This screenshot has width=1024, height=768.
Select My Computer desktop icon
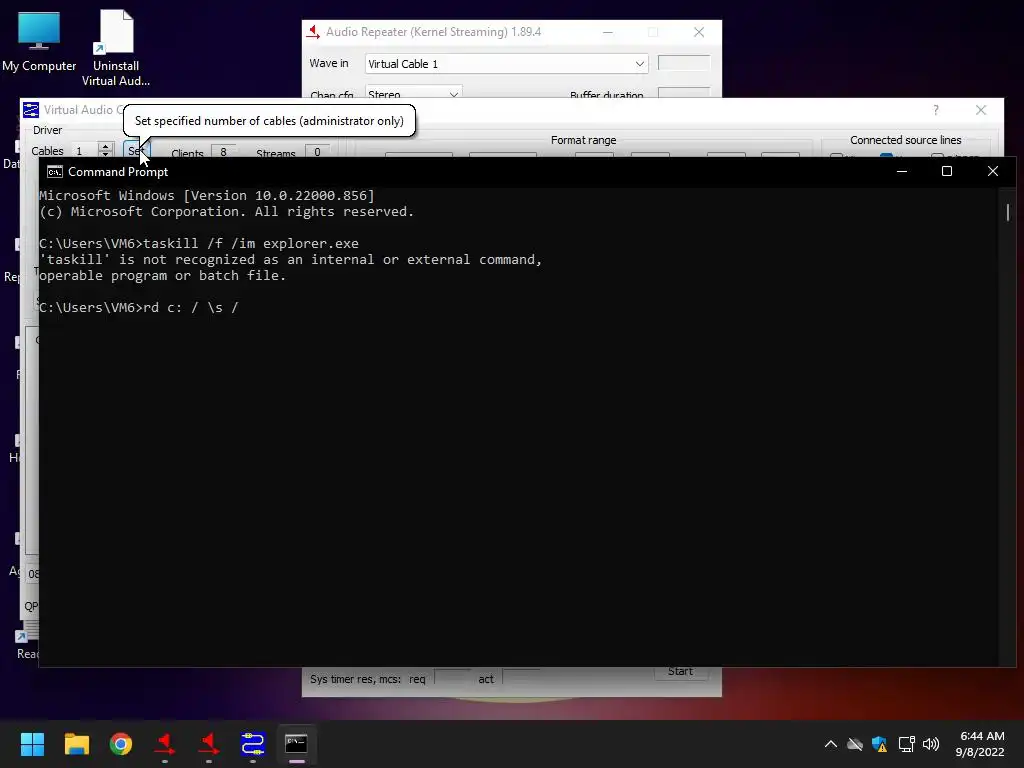click(x=39, y=40)
